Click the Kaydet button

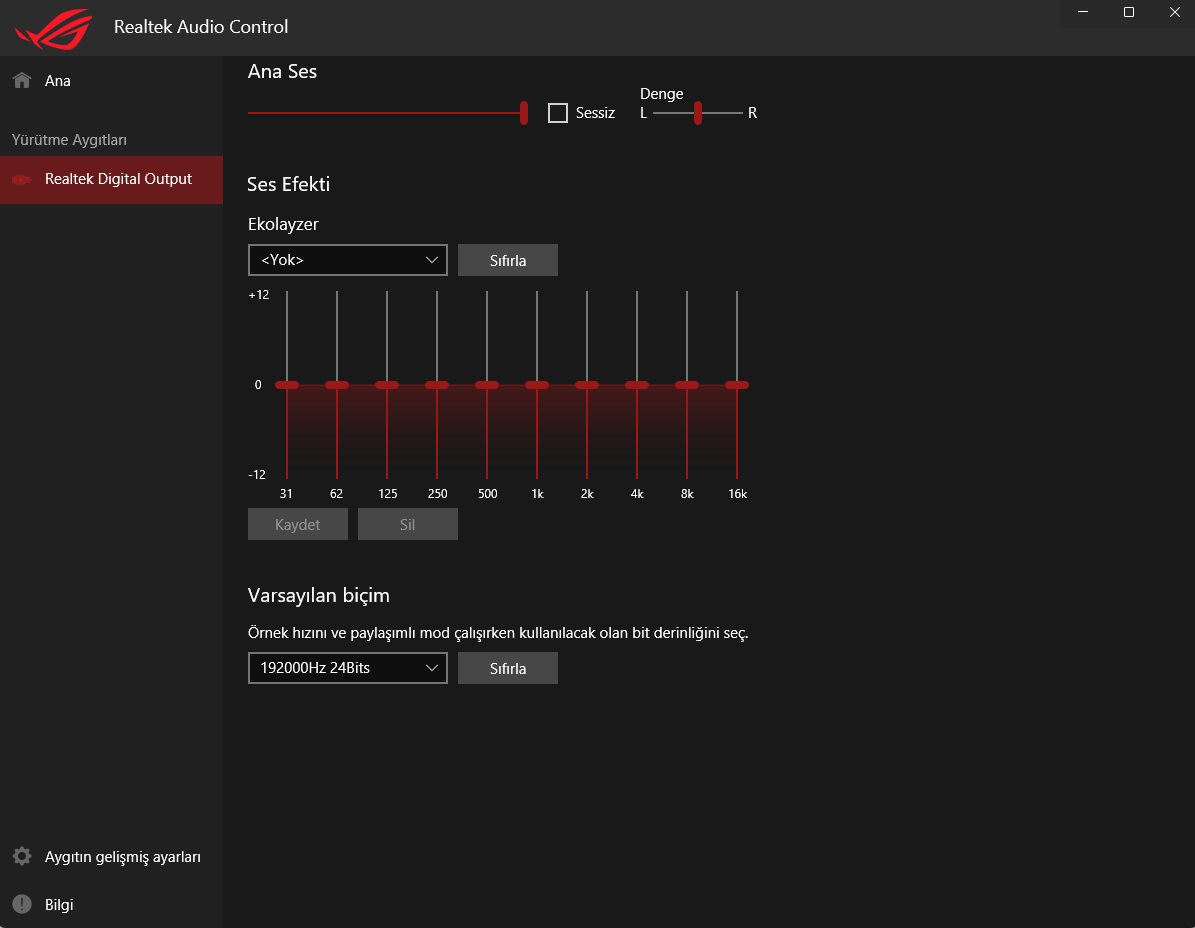[x=297, y=524]
